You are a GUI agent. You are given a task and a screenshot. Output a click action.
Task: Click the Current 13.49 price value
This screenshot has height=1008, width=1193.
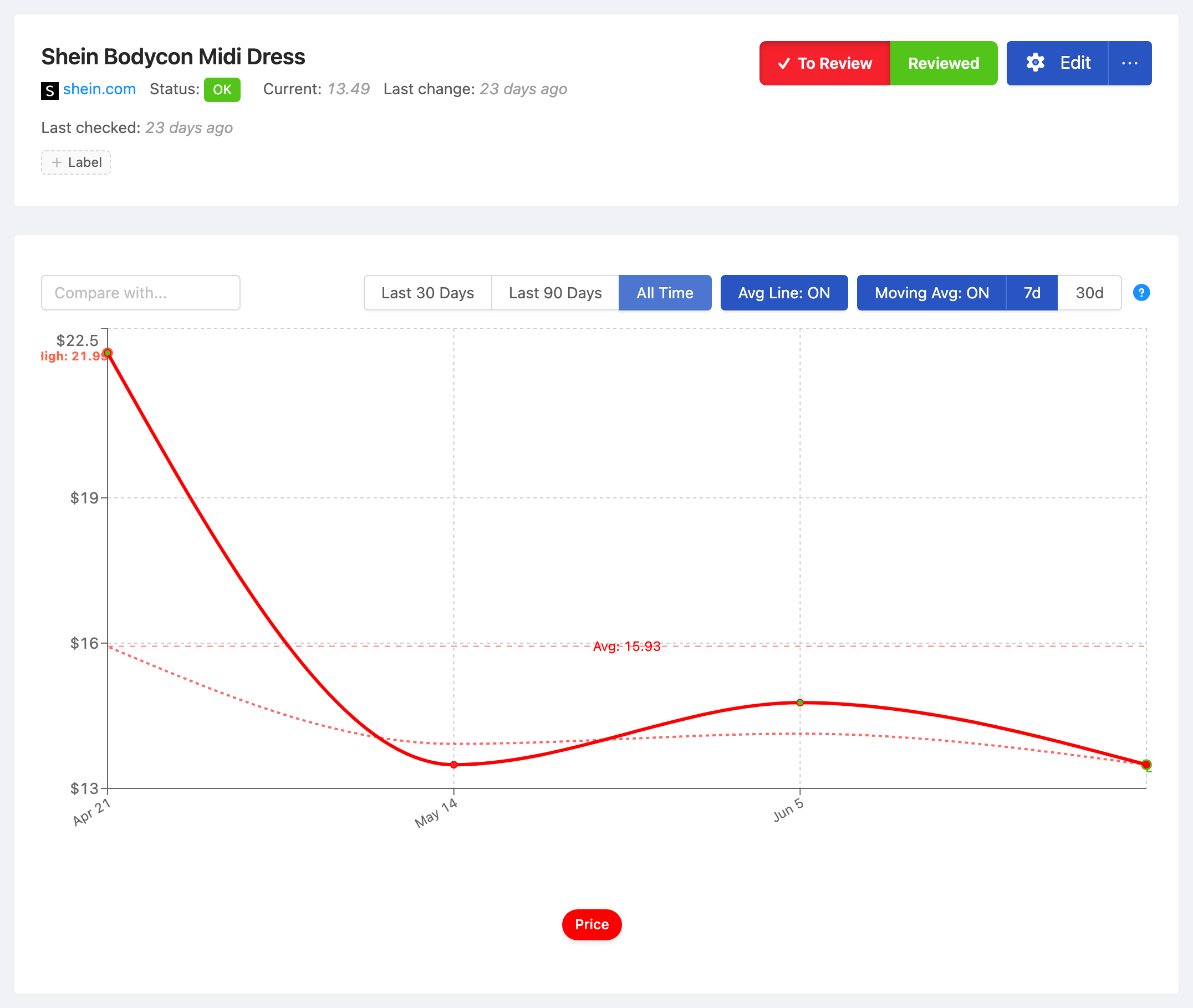[x=349, y=89]
